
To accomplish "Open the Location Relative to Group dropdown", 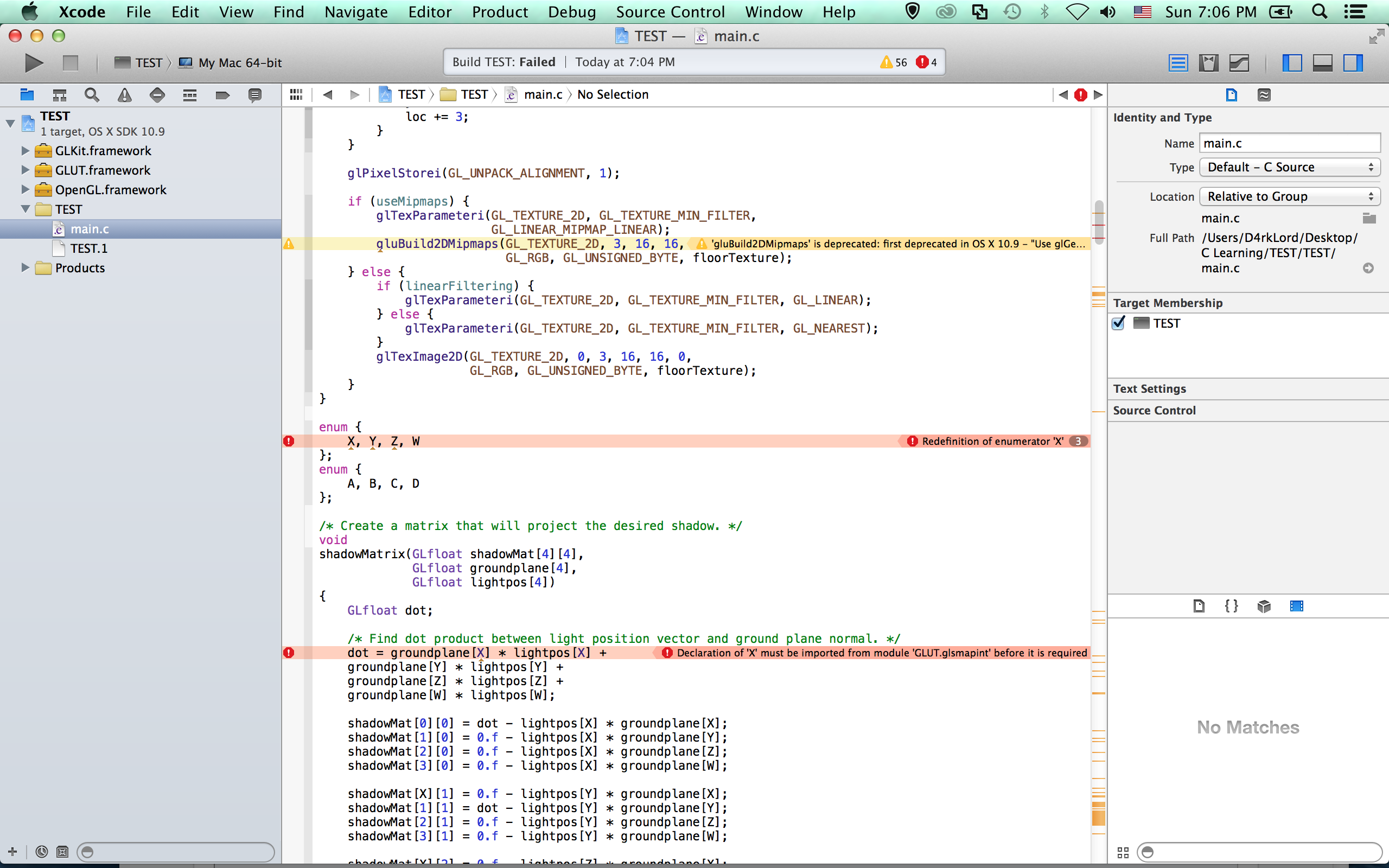I will [x=1289, y=196].
